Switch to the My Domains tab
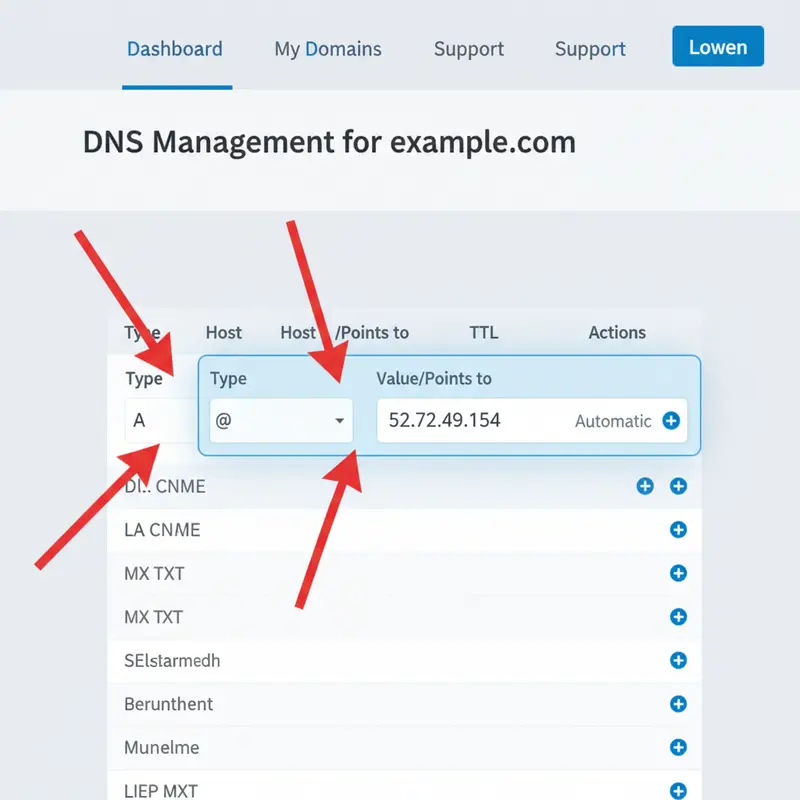This screenshot has width=800, height=800. (x=327, y=49)
